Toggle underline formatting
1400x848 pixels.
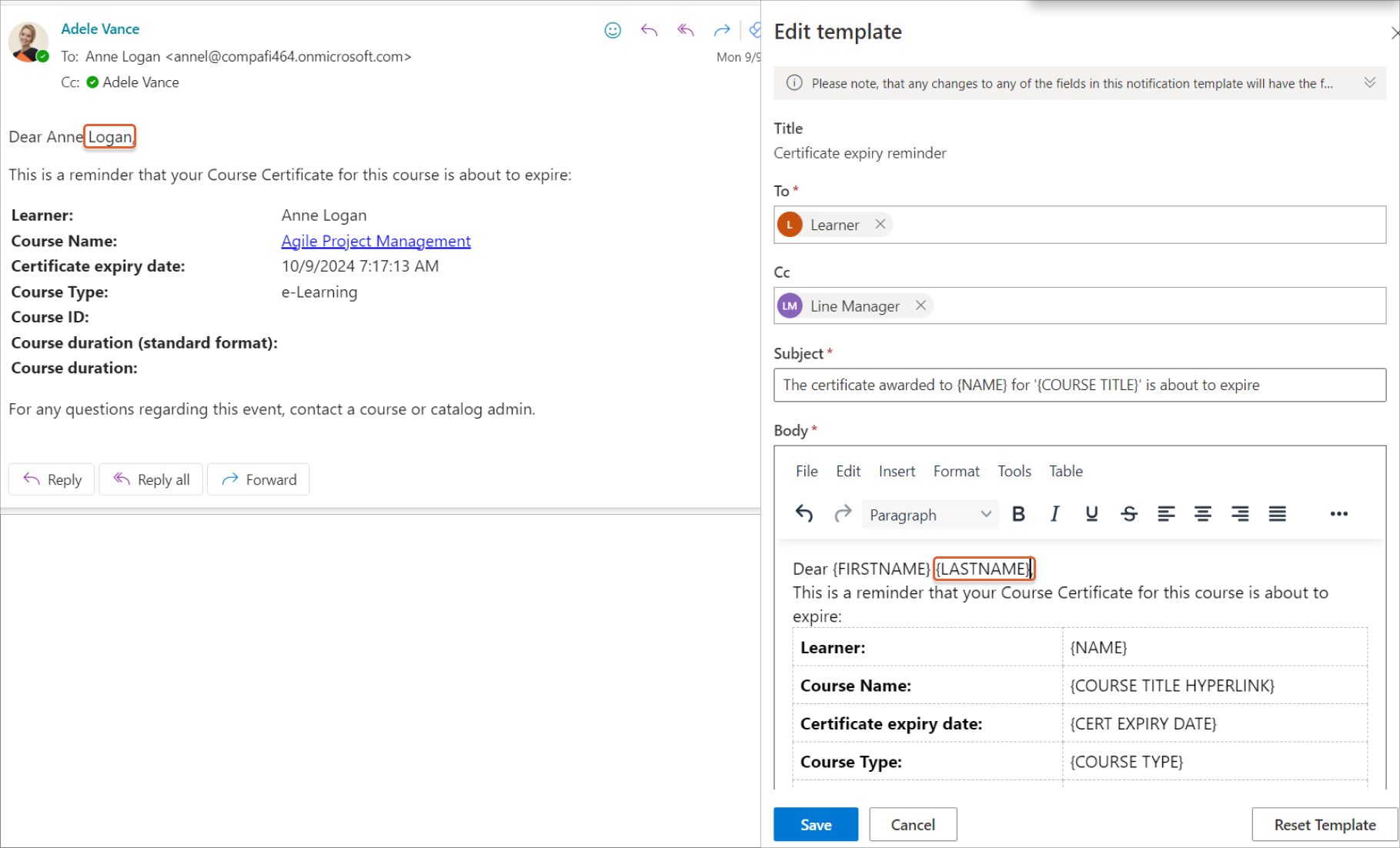pos(1091,514)
